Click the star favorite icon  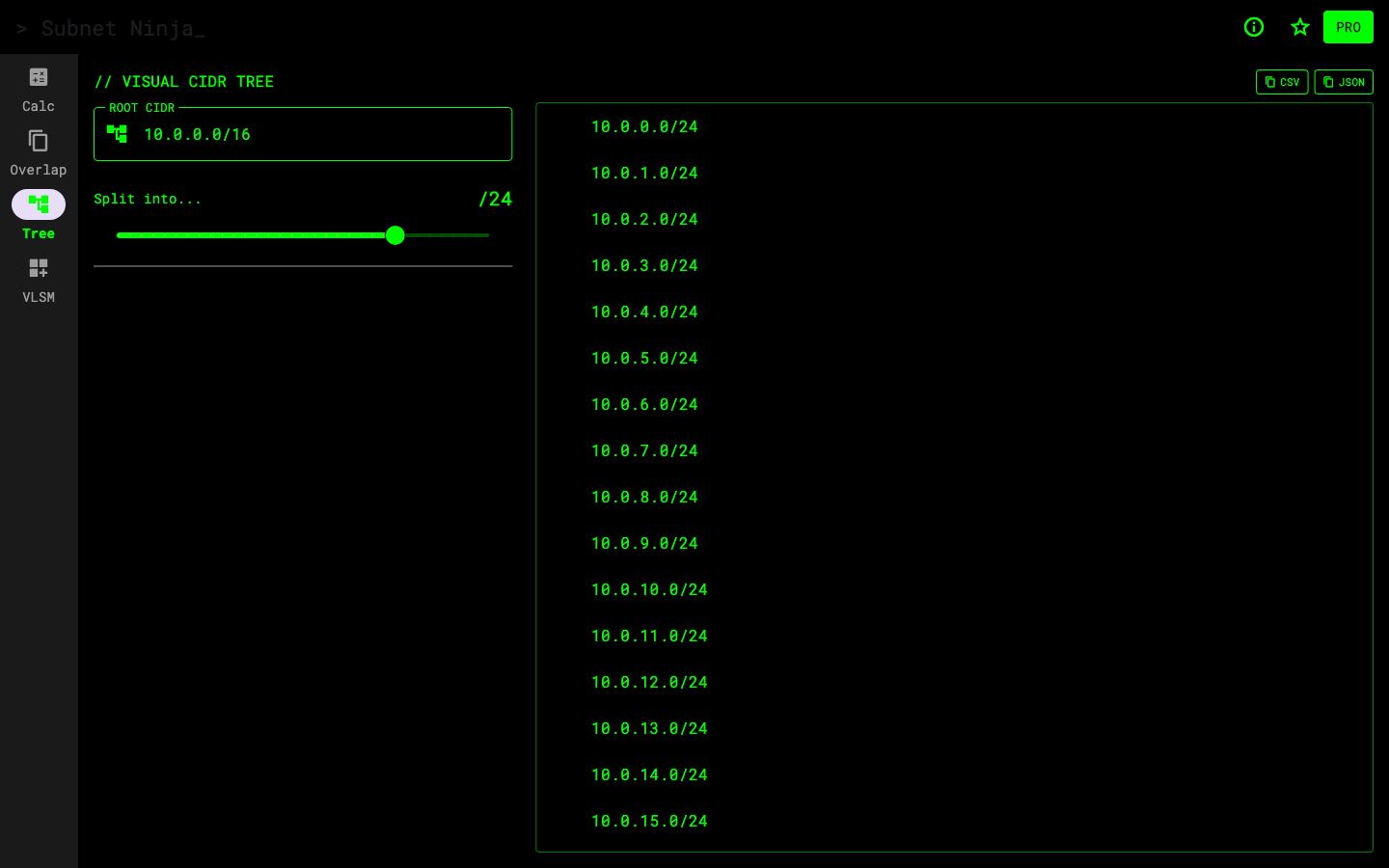click(1300, 27)
